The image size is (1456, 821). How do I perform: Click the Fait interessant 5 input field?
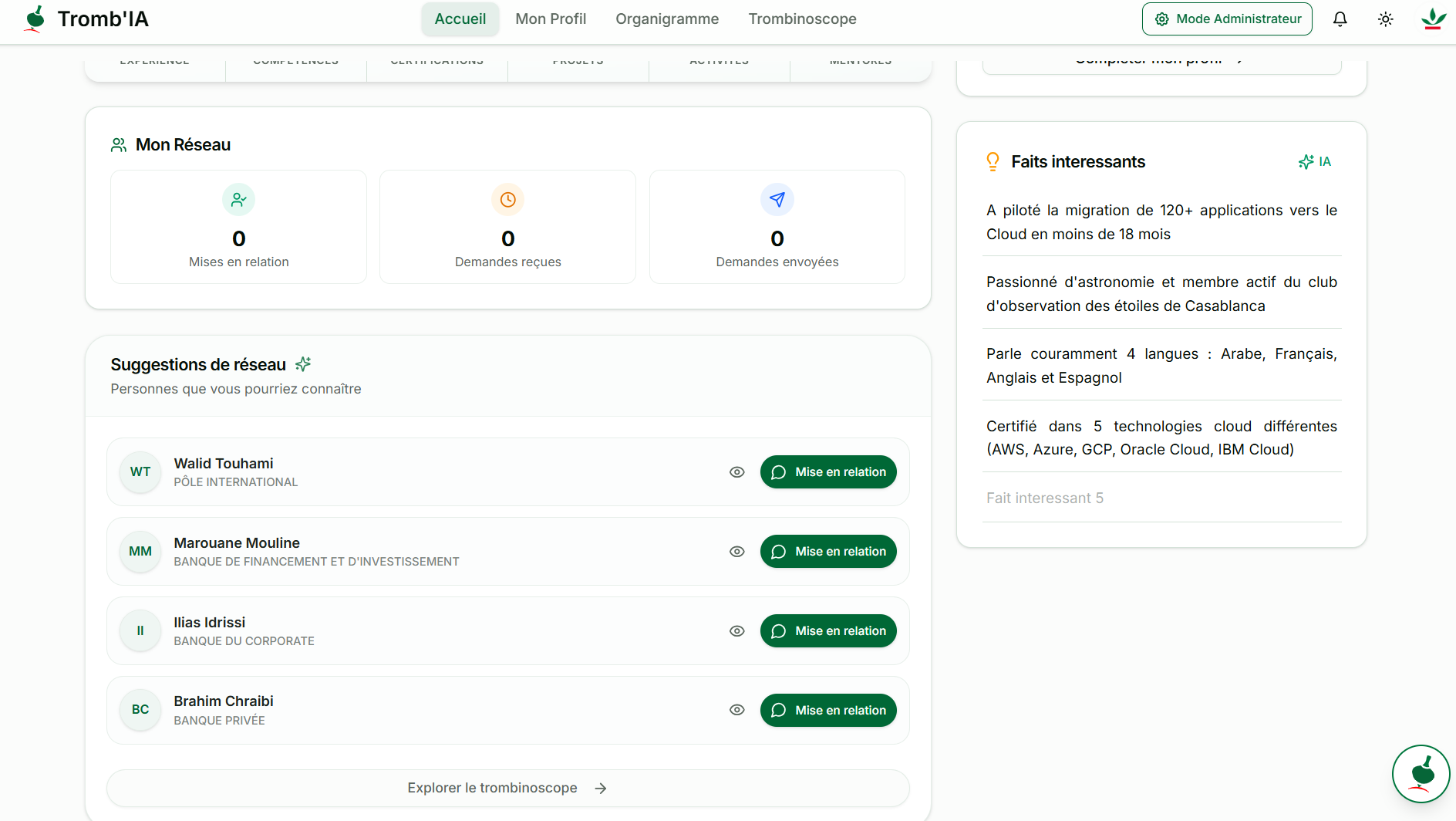pyautogui.click(x=1161, y=498)
